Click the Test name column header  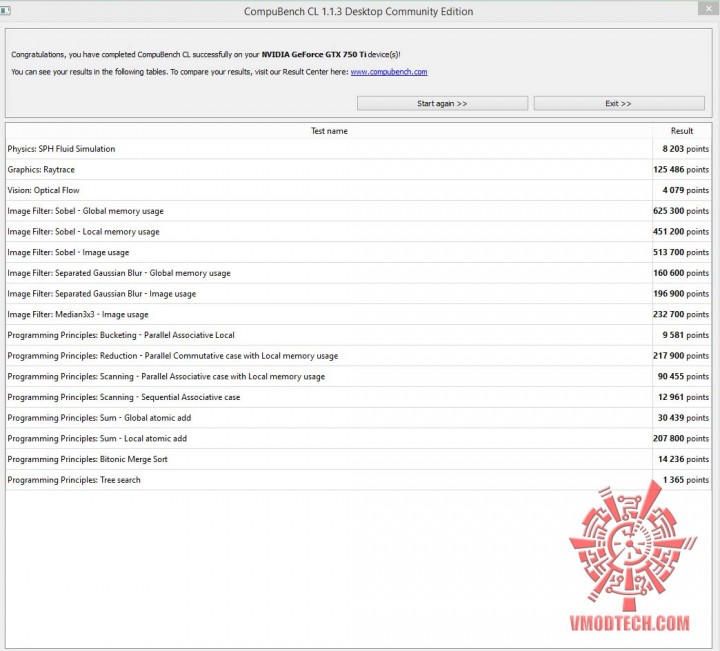[x=329, y=131]
